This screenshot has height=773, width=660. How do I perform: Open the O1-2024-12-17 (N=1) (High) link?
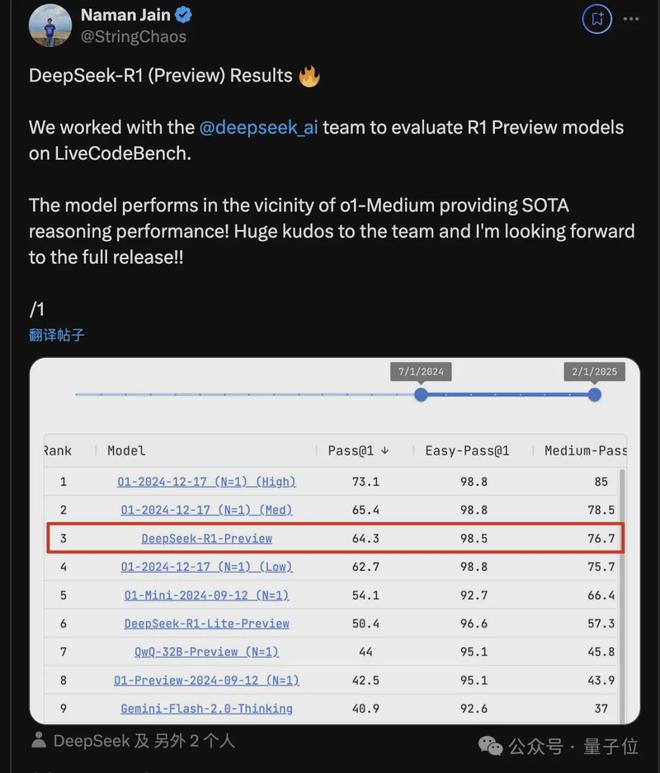(x=207, y=482)
